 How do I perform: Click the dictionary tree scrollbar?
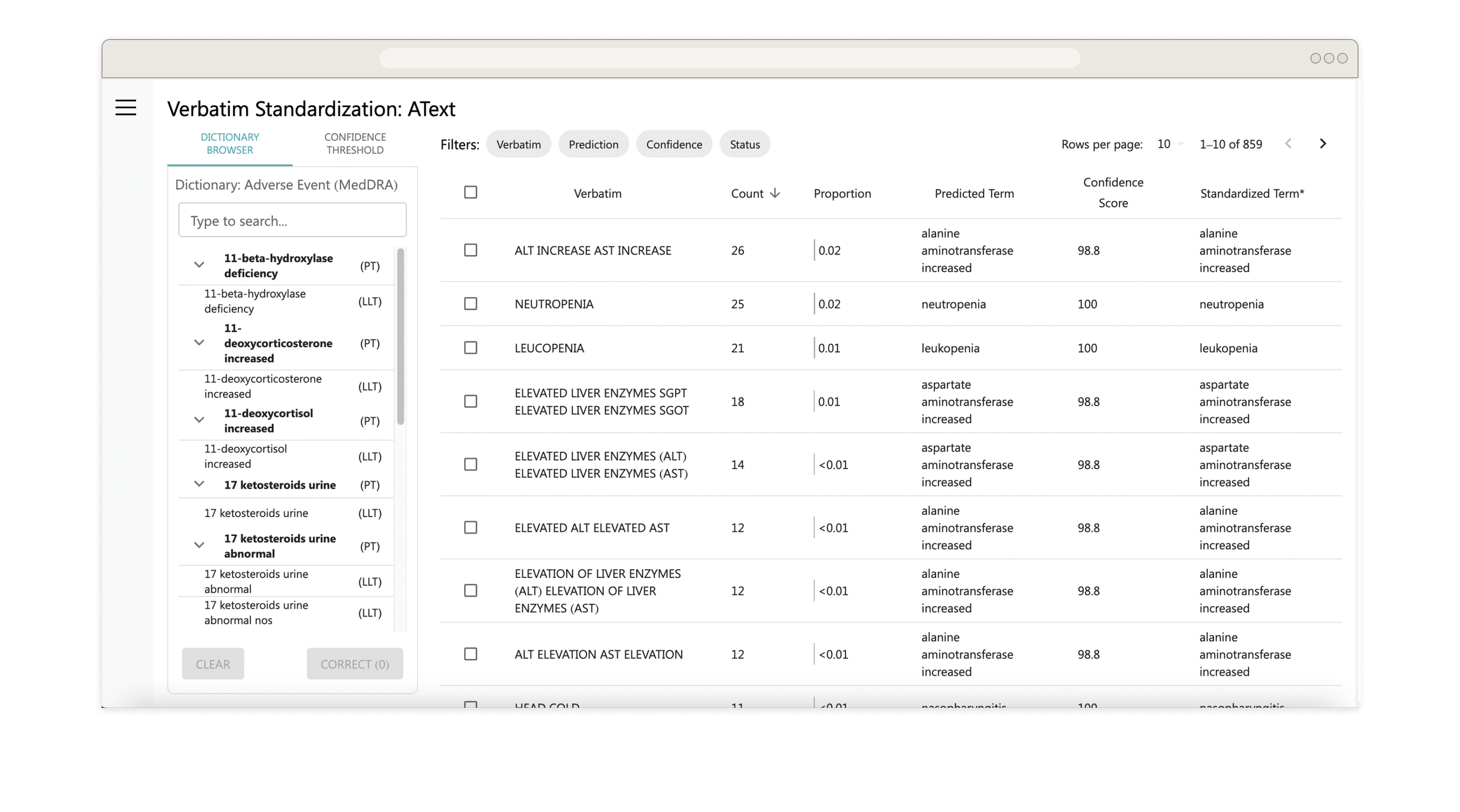tap(401, 337)
